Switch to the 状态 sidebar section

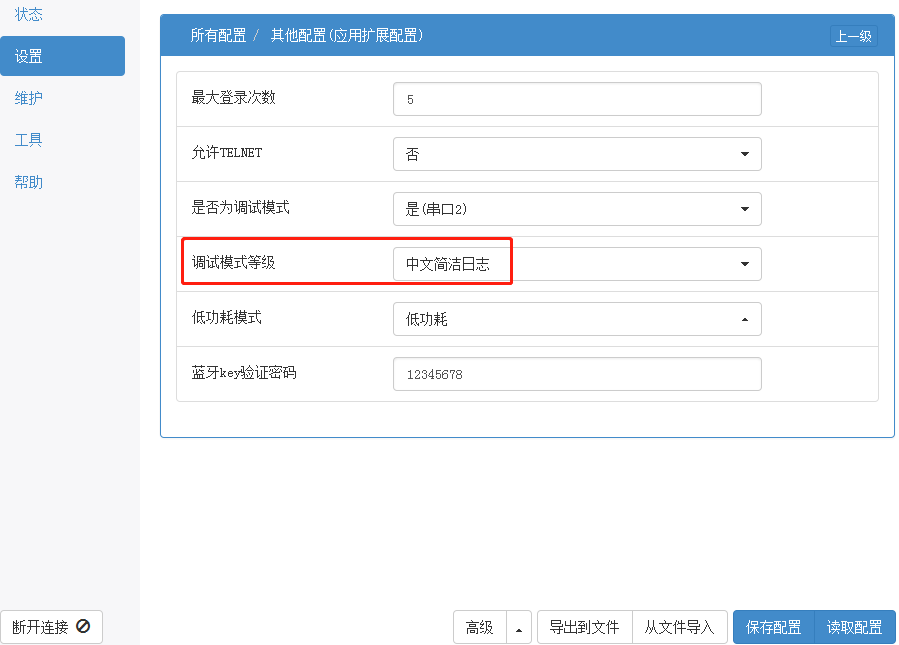coord(29,14)
